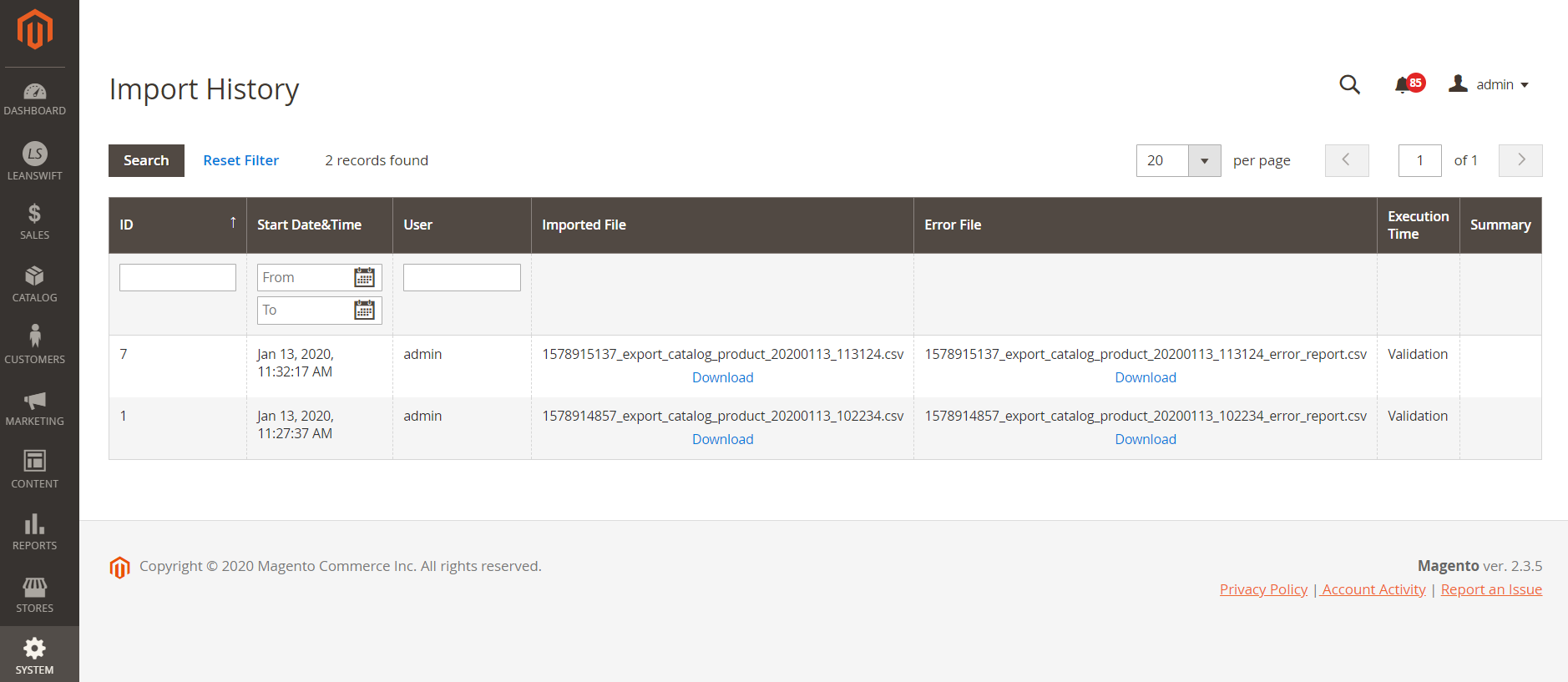The width and height of the screenshot is (1568, 682).
Task: Go to previous page of results
Action: click(x=1347, y=160)
